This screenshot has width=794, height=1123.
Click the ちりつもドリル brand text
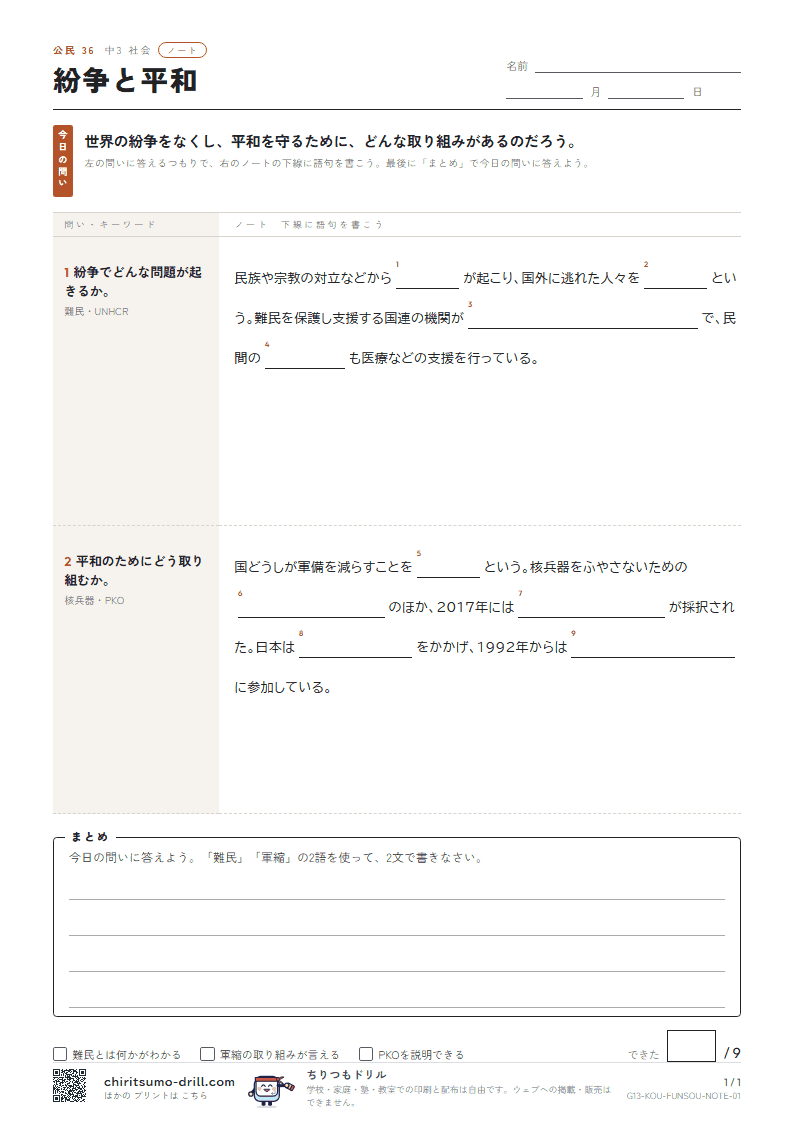coord(347,1075)
